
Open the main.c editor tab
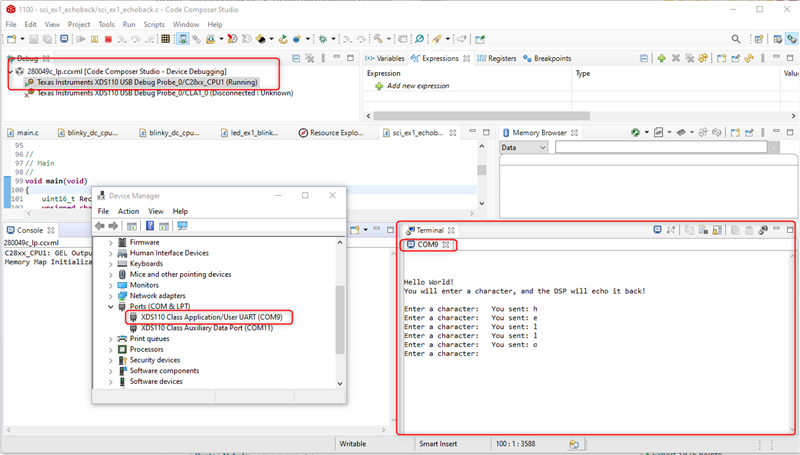pos(23,133)
